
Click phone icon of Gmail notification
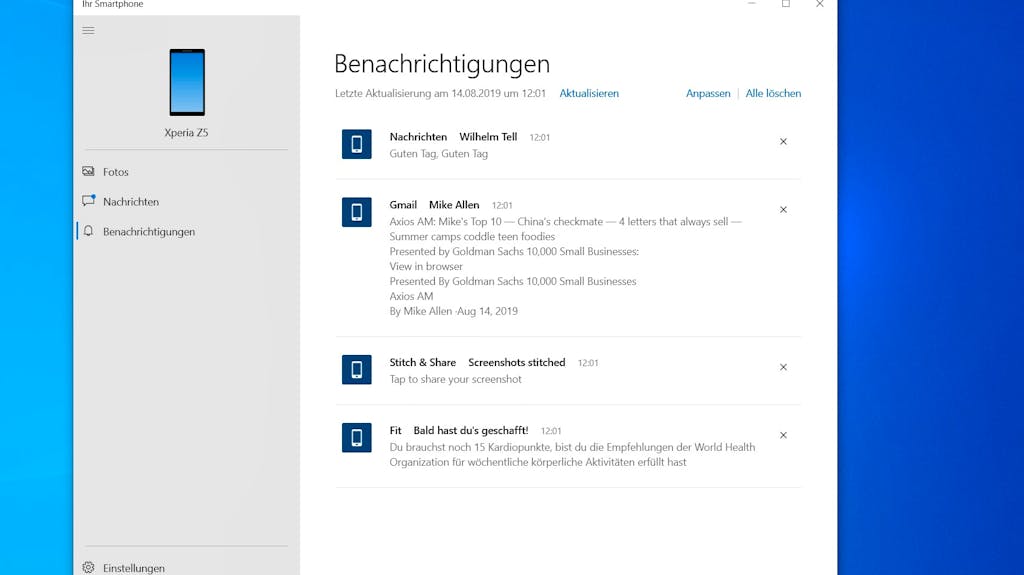pyautogui.click(x=357, y=212)
